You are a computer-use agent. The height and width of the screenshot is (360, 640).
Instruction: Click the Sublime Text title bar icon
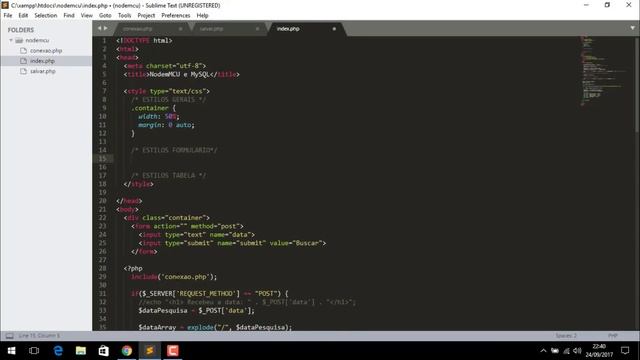pyautogui.click(x=5, y=5)
